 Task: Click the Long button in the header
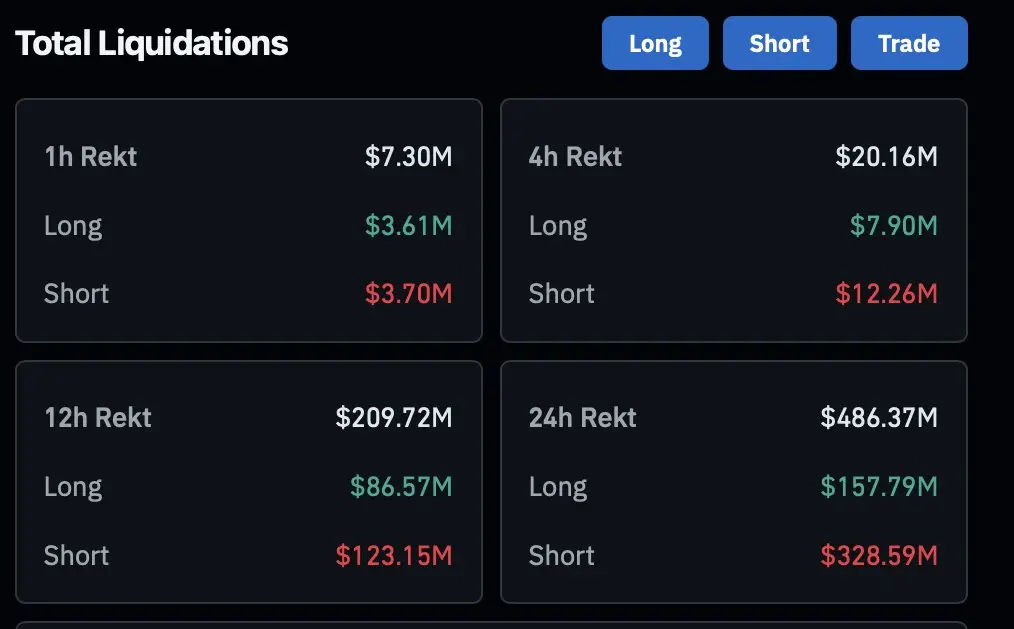[655, 43]
